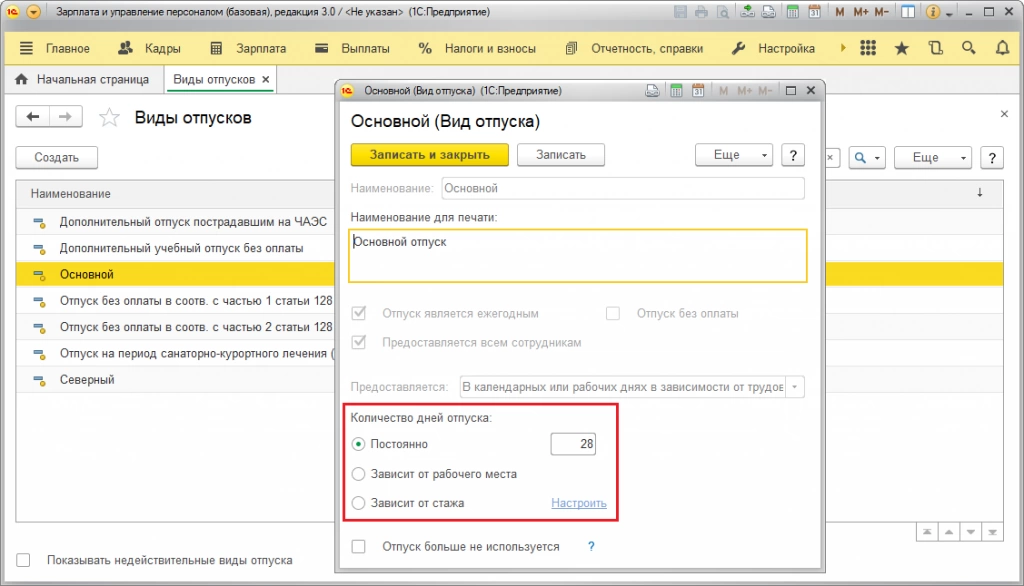This screenshot has height=586, width=1024.
Task: Click the M memory button in main title bar
Action: coord(840,12)
